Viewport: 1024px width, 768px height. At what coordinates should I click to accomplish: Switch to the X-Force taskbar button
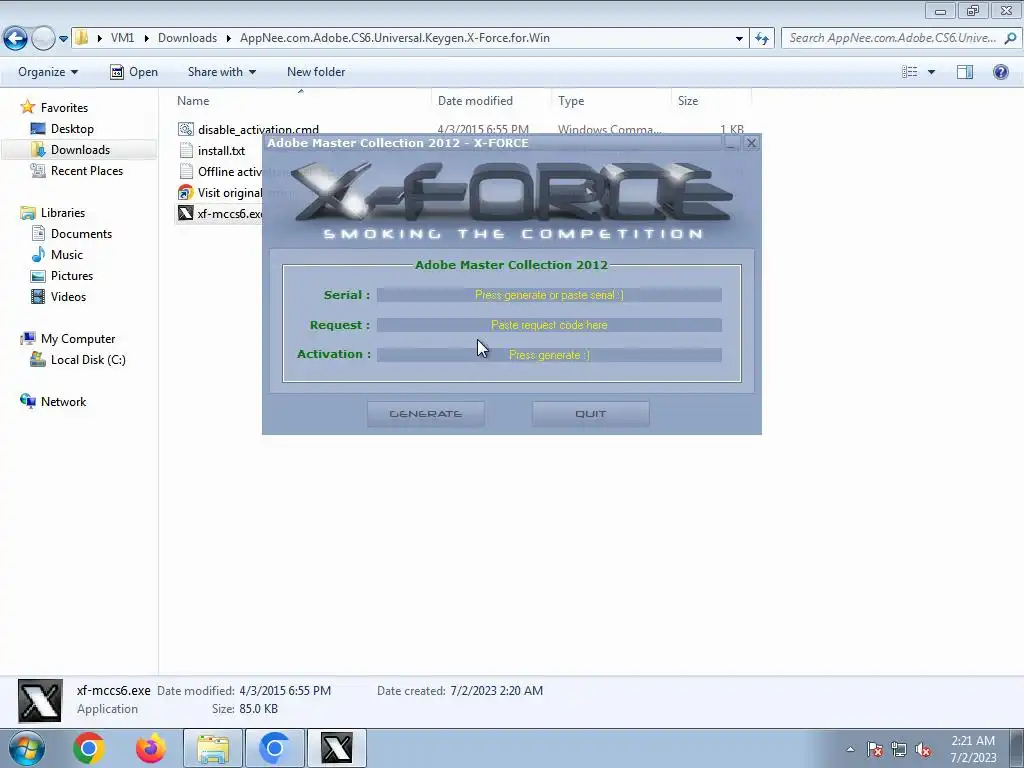[336, 748]
